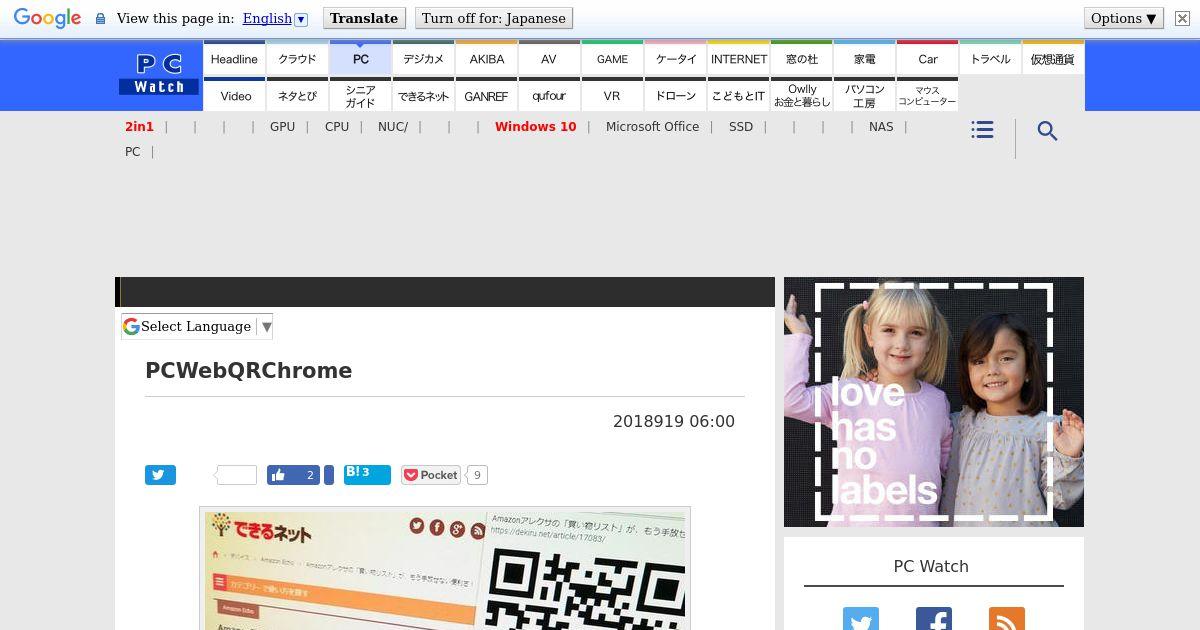Screen dimensions: 1200x630
Task: Open the GANREF tab
Action: 486,95
